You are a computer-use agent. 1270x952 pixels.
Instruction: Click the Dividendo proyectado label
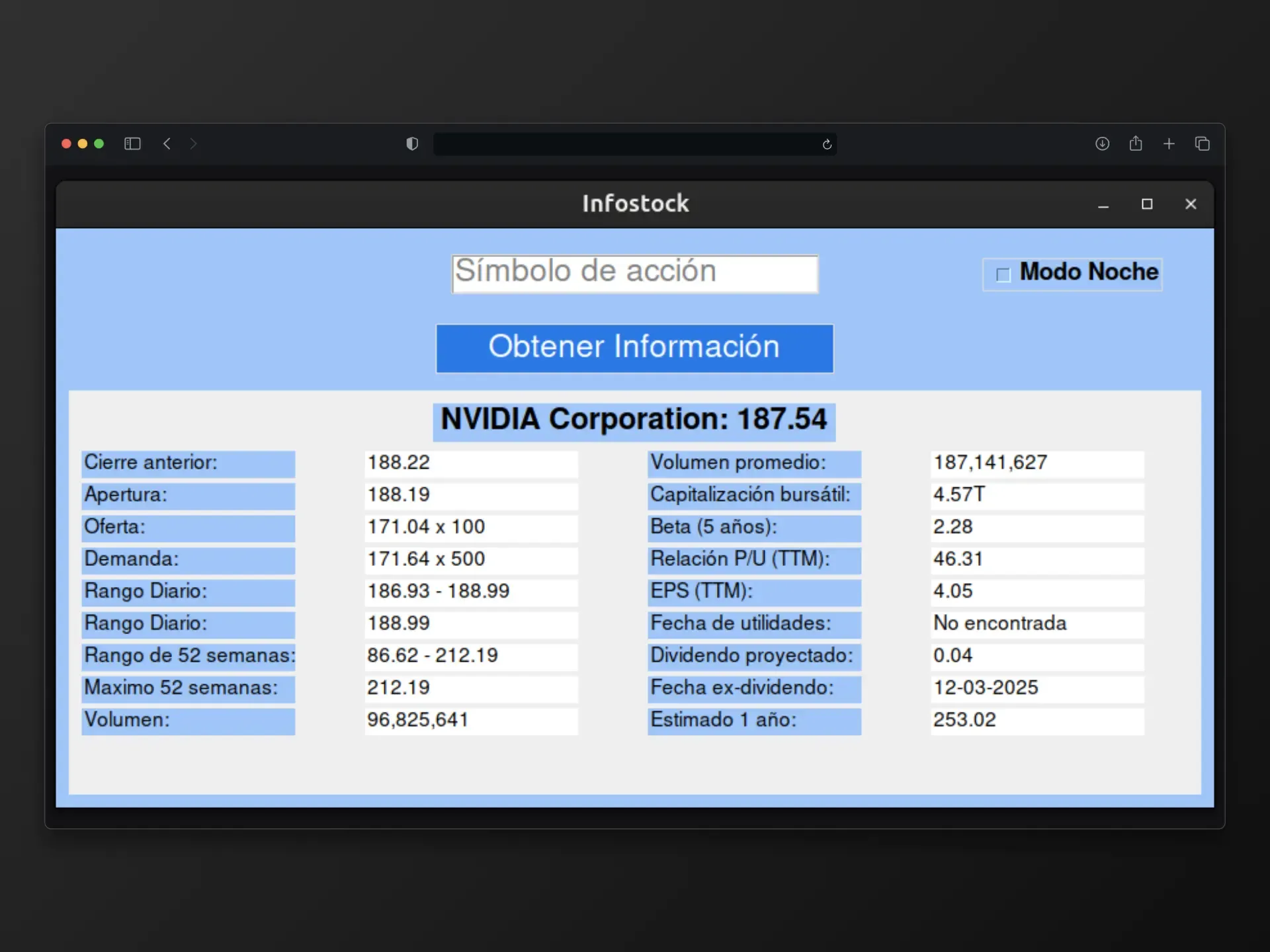coord(754,657)
